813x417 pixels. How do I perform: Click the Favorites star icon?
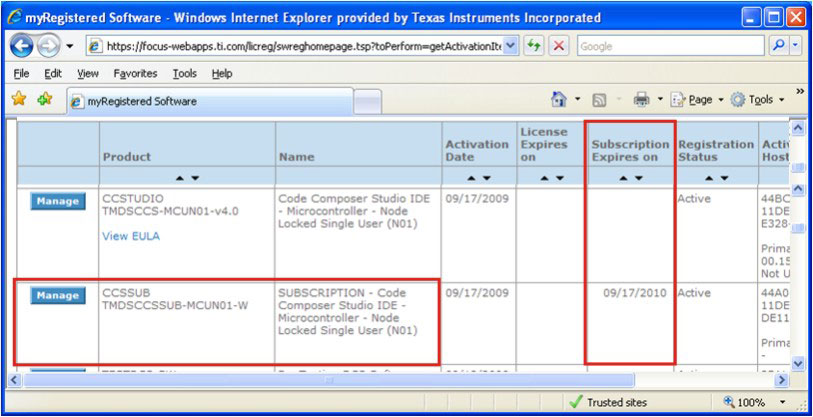pos(18,100)
